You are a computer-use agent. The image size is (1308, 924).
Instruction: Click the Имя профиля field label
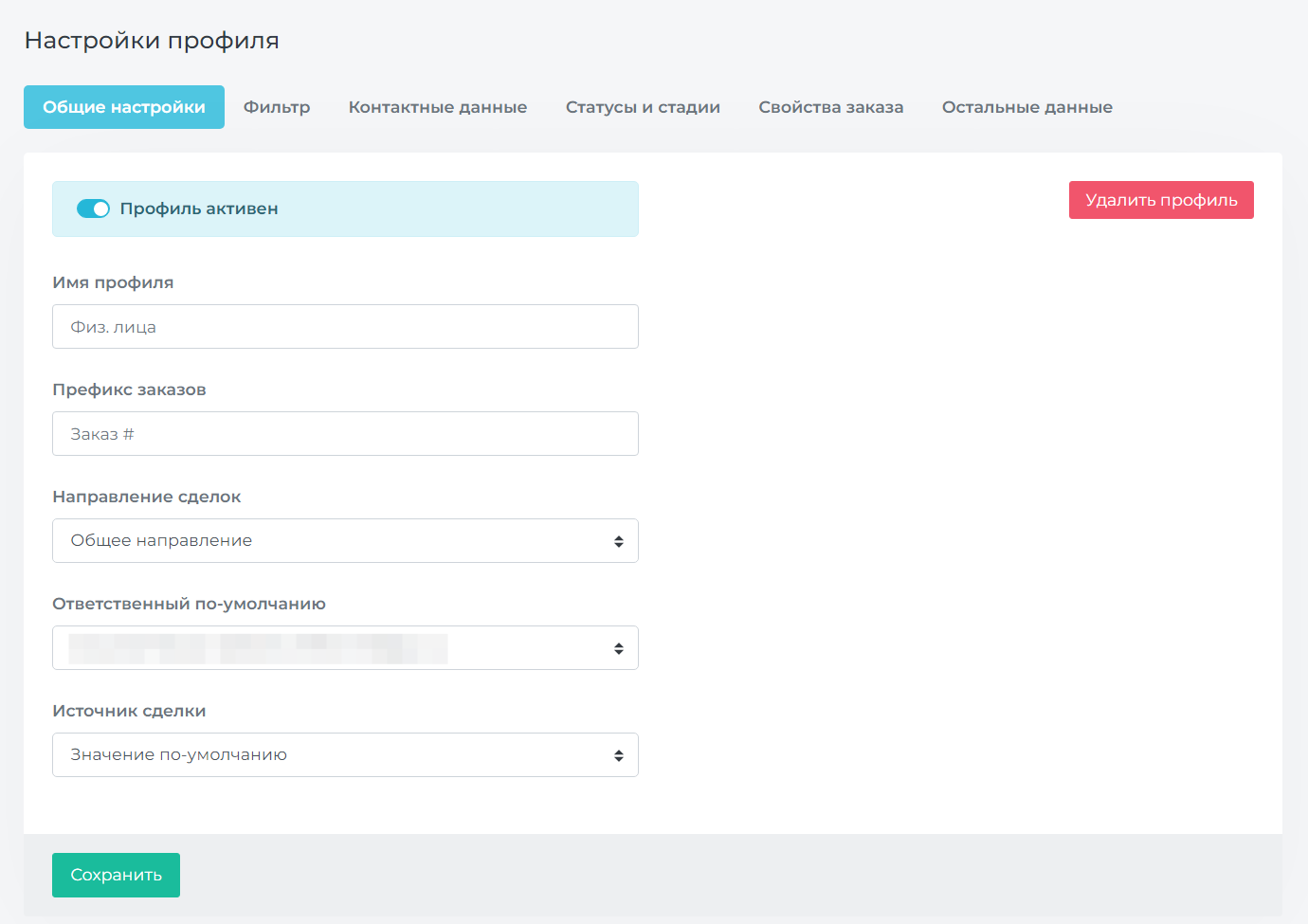[x=113, y=282]
